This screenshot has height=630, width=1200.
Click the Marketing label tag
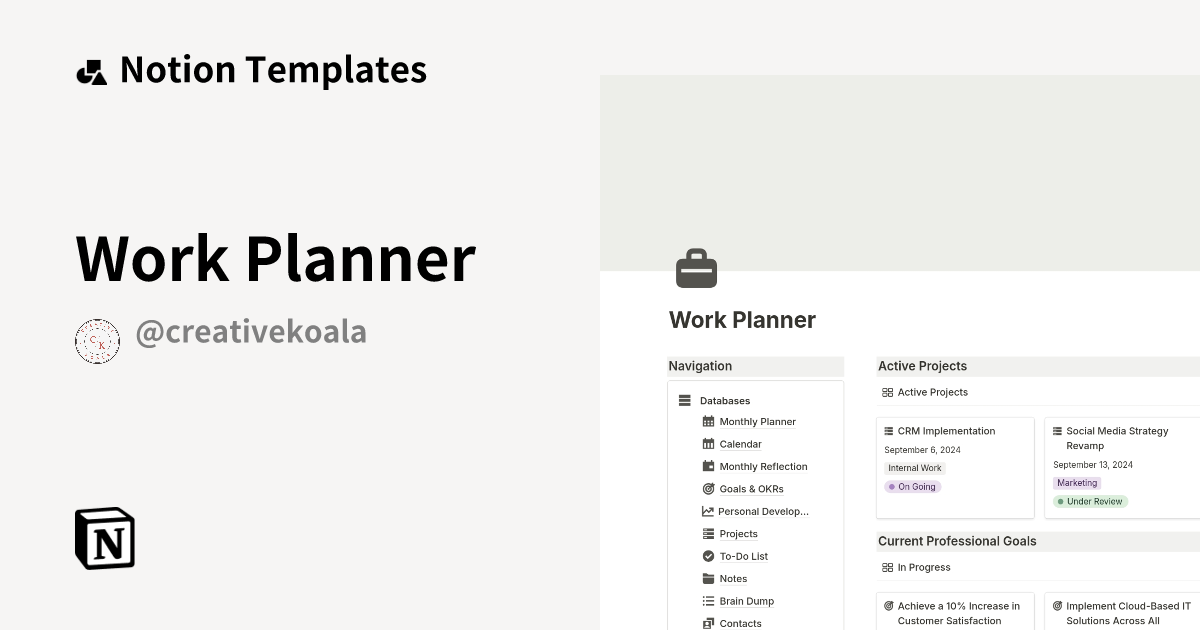click(1077, 482)
